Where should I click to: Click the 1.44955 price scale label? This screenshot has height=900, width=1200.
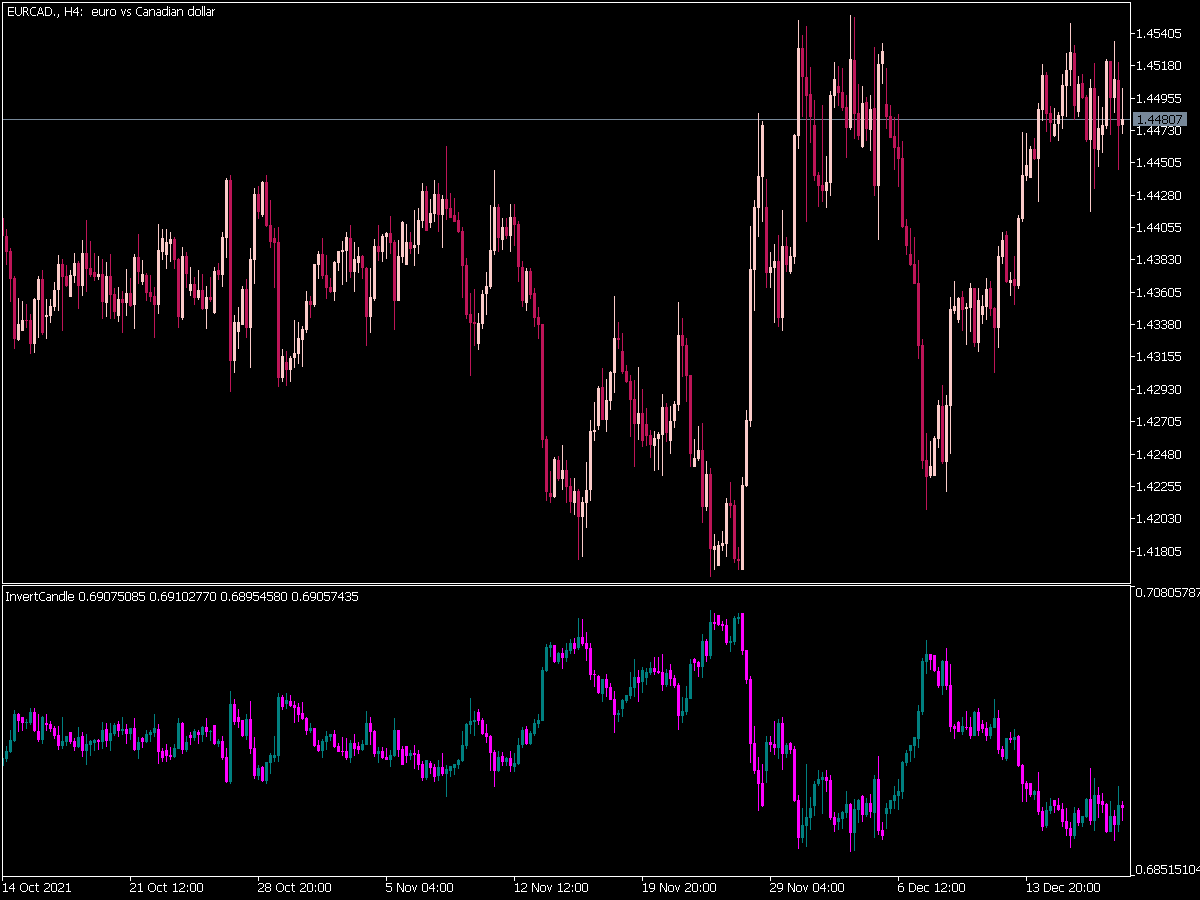1158,98
